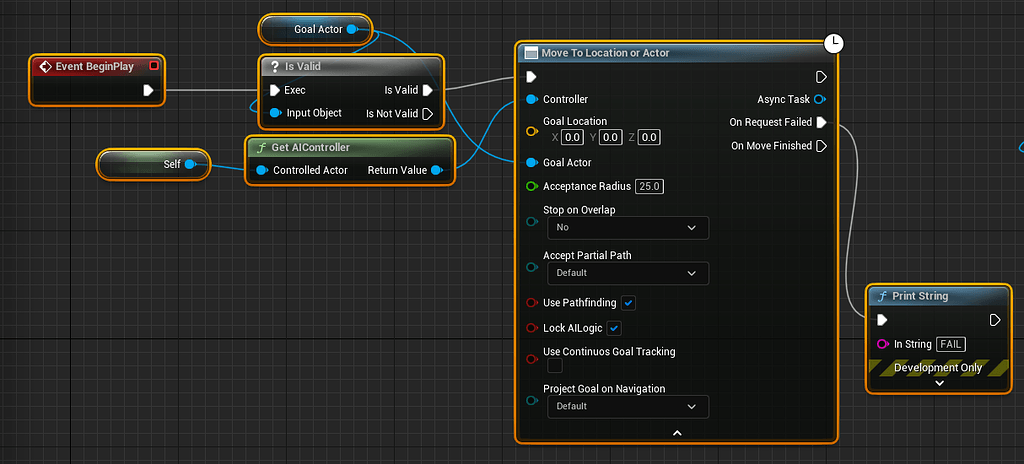This screenshot has height=464, width=1024.
Task: Click the Event BeginPlay red delegate pin
Action: [x=153, y=66]
